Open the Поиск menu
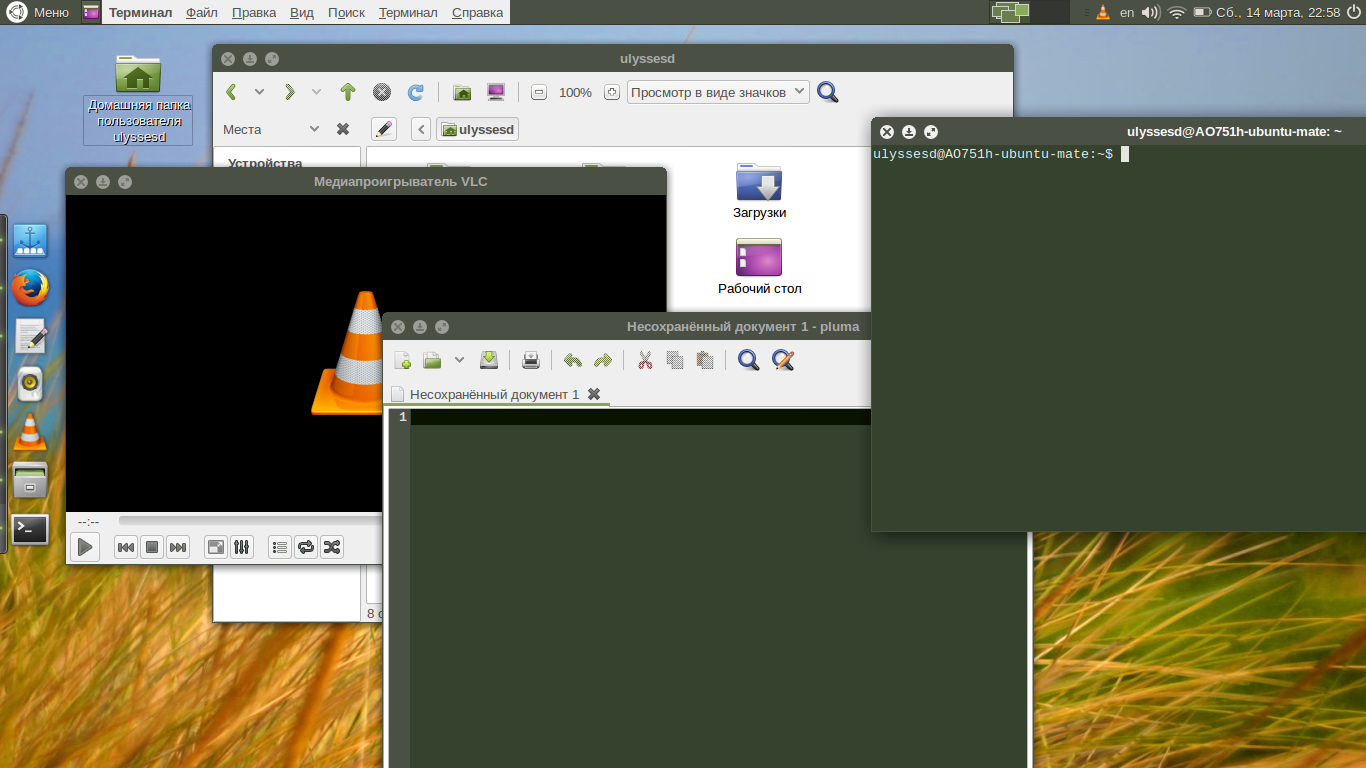The width and height of the screenshot is (1366, 768). (x=346, y=12)
